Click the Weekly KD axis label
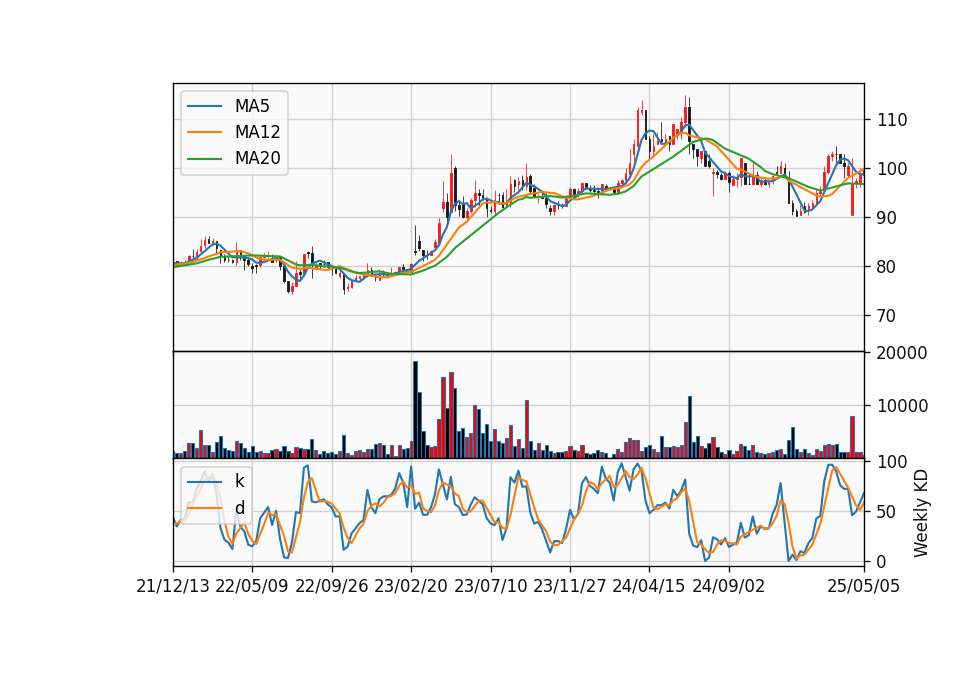Image resolution: width=960 pixels, height=690 pixels. [920, 514]
